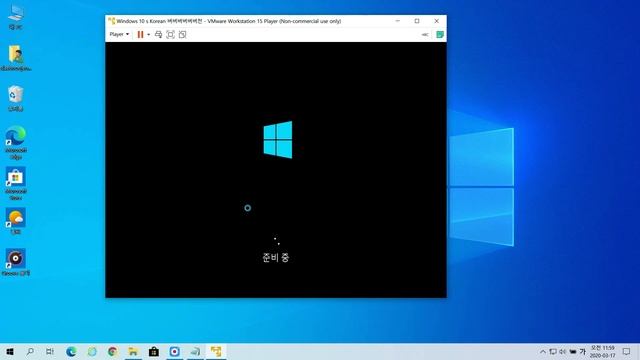Open Task View on the taskbar
Image resolution: width=640 pixels, height=360 pixels.
[50, 351]
